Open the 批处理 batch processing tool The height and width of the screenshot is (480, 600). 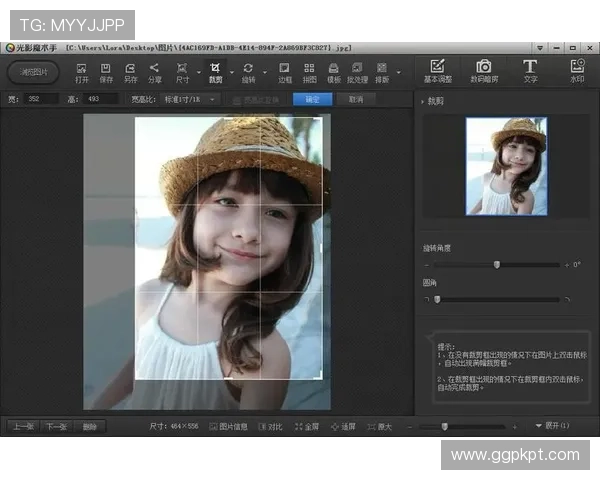(357, 73)
